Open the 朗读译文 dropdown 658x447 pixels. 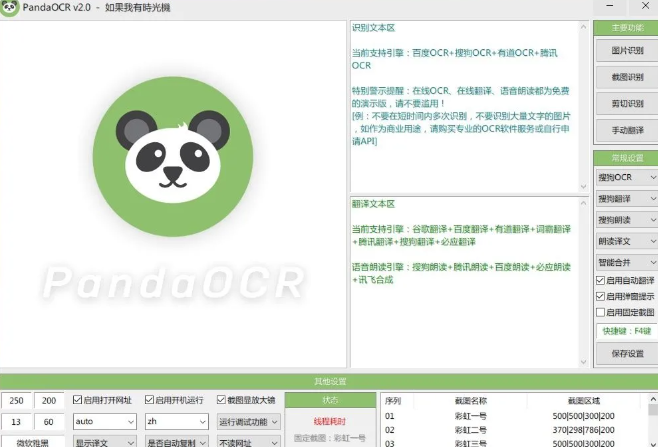point(627,241)
